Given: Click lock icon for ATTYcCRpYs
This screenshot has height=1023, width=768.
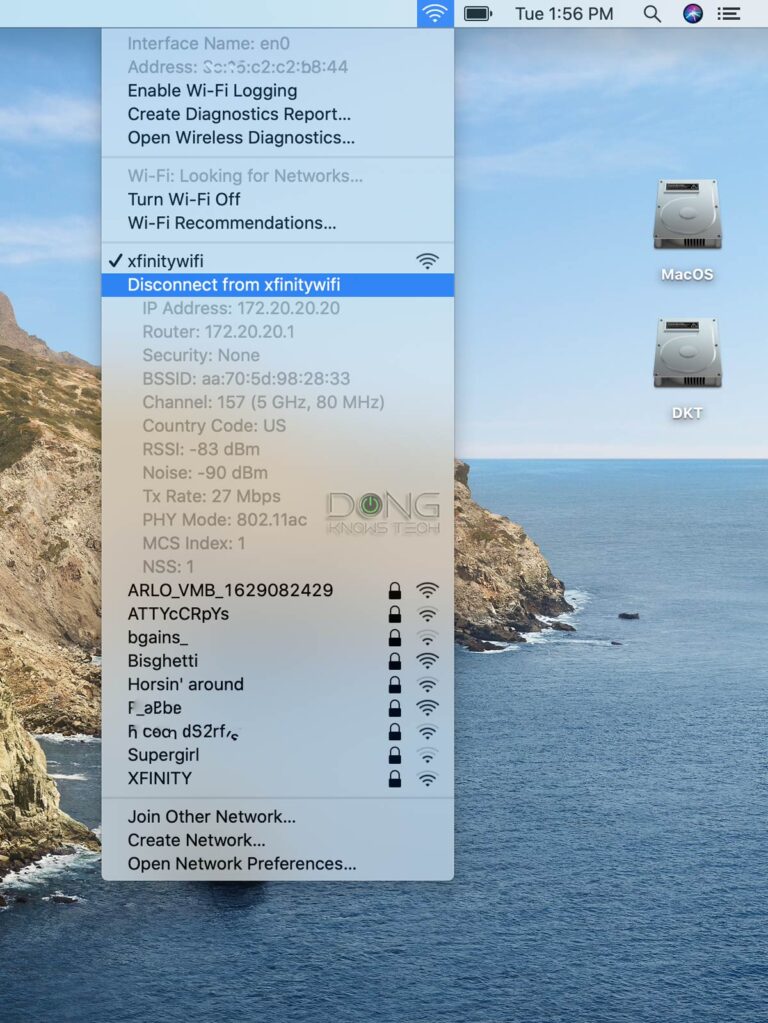Looking at the screenshot, I should 395,614.
